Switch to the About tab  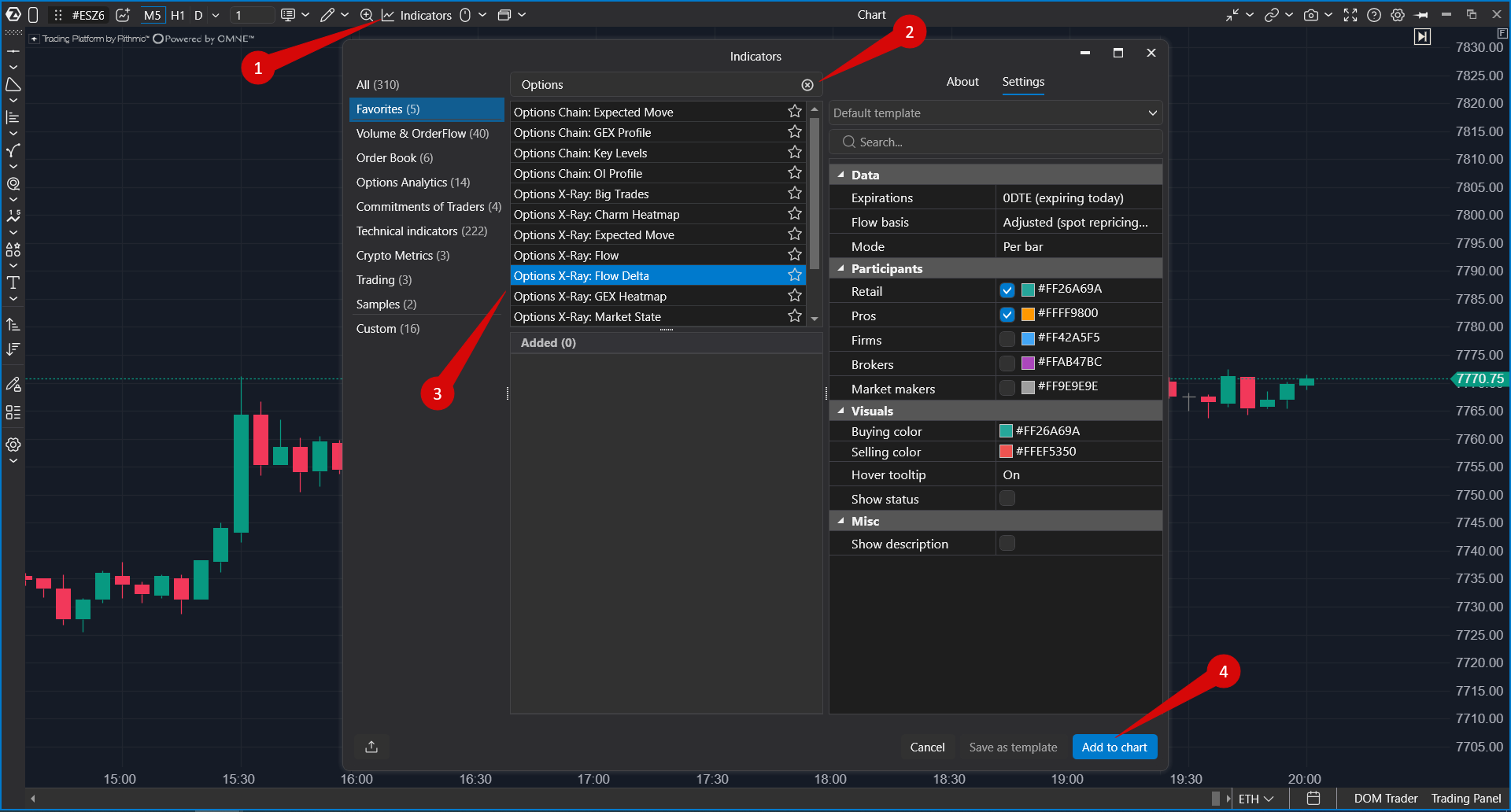[962, 82]
